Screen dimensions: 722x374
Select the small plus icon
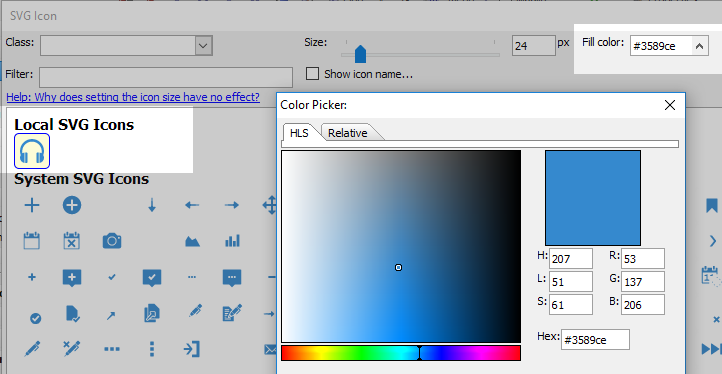tap(32, 277)
